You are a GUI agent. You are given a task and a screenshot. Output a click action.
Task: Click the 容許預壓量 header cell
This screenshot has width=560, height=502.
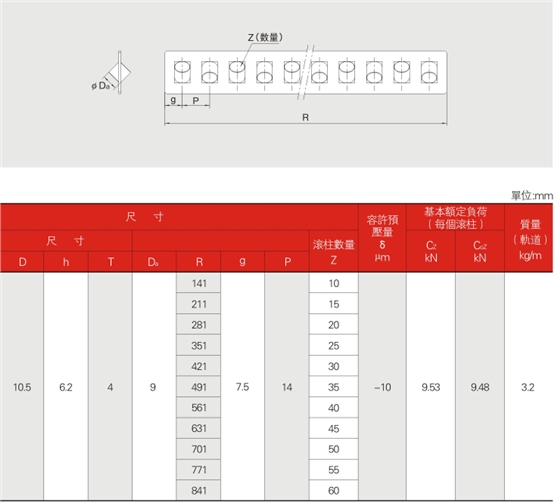pos(382,239)
